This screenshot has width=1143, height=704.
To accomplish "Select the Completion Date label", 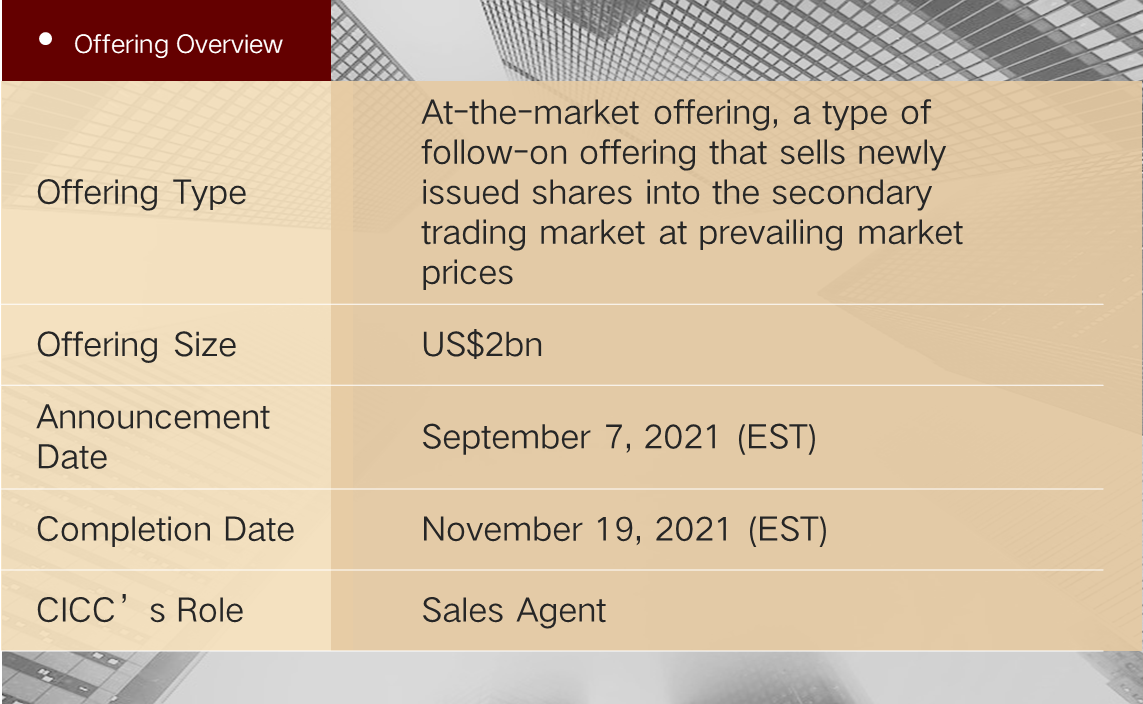I will pos(165,529).
